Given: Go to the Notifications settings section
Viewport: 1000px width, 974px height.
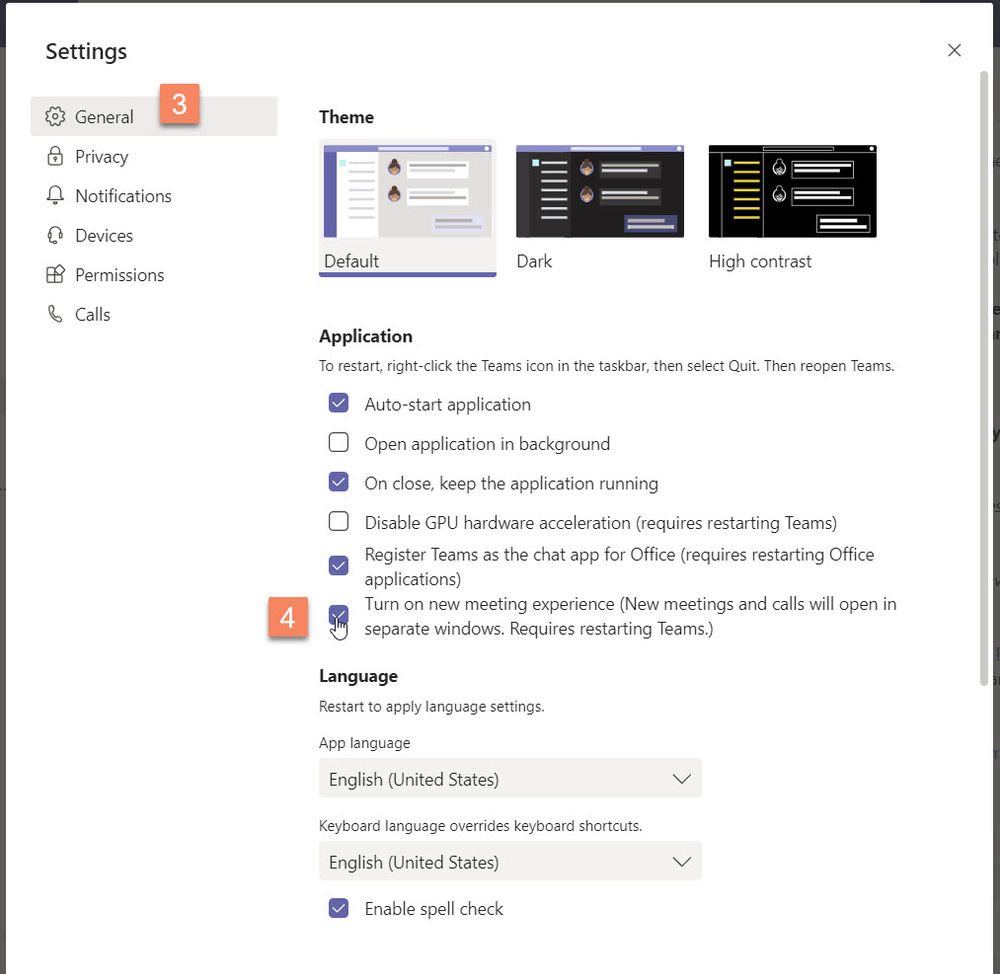Looking at the screenshot, I should click(123, 196).
